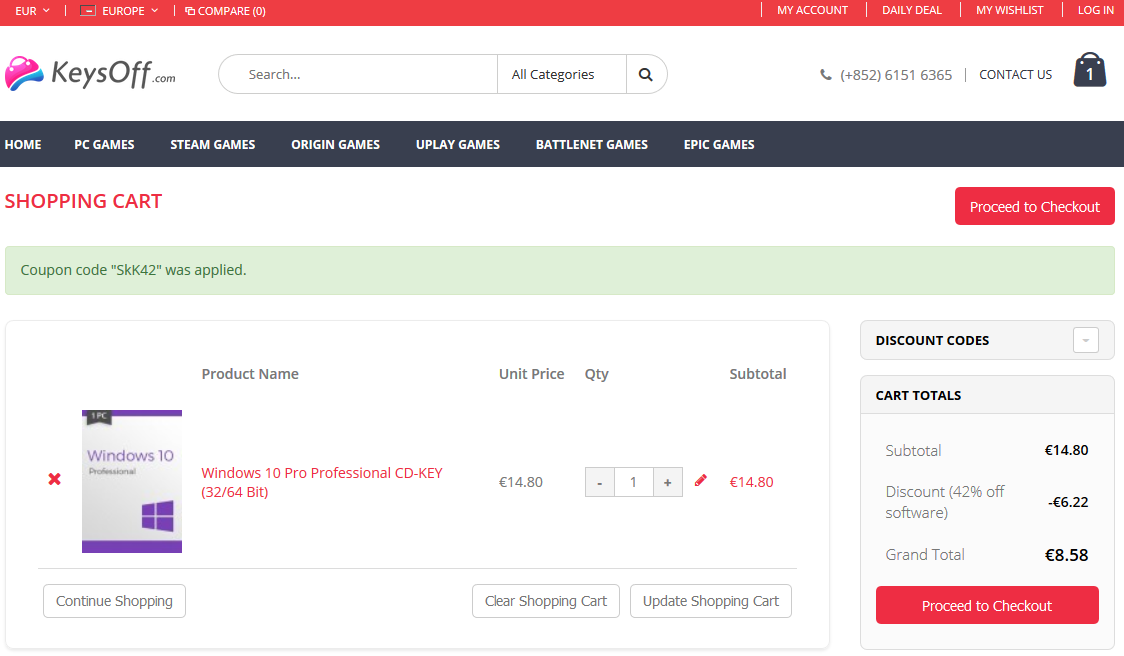Image resolution: width=1124 pixels, height=656 pixels.
Task: Increase quantity with plus button
Action: click(x=667, y=483)
